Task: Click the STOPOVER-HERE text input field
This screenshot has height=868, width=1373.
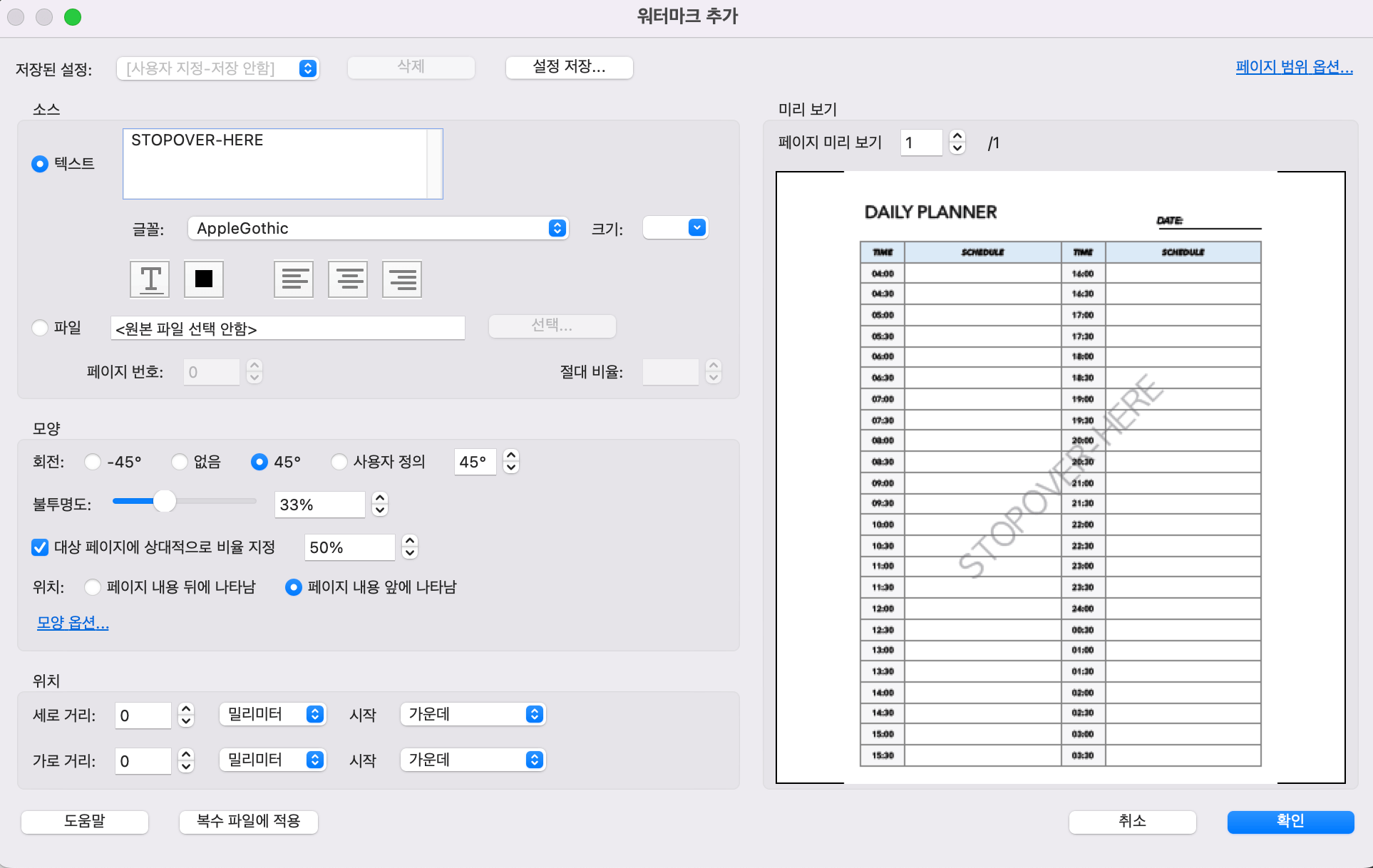Action: pos(282,162)
